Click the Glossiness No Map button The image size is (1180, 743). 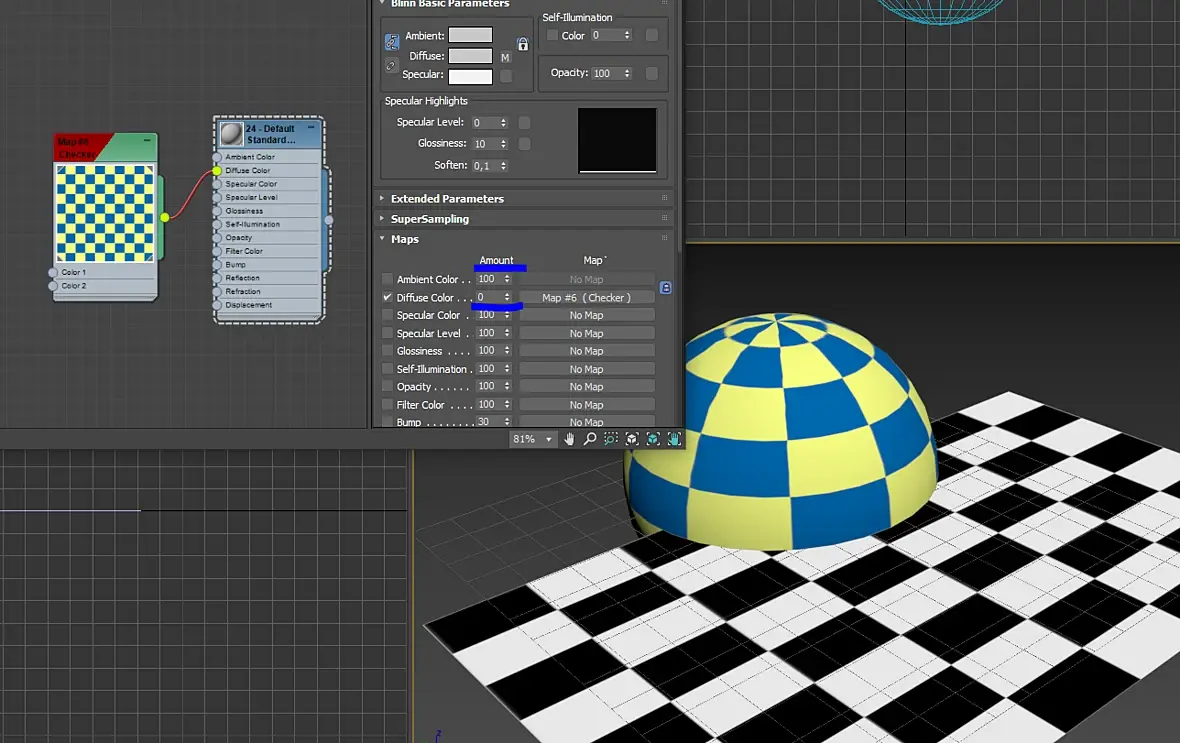pyautogui.click(x=586, y=351)
